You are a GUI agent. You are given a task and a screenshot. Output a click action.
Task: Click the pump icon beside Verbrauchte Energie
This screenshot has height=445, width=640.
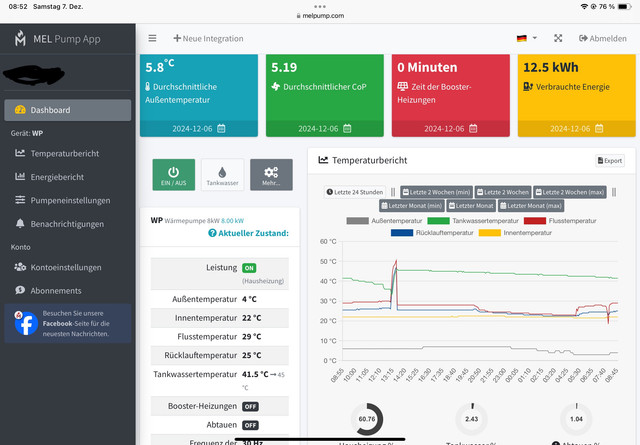tap(528, 87)
